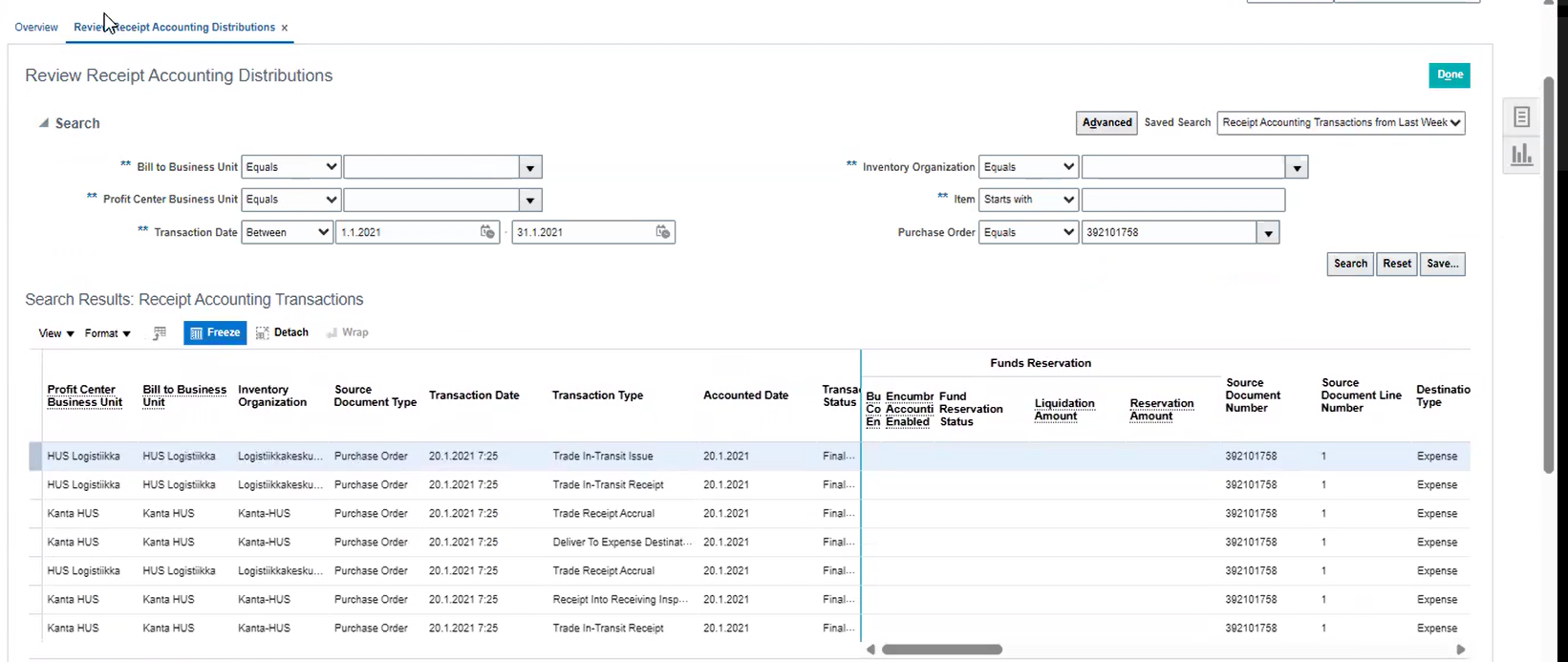Toggle Wrap for the table column
The width and height of the screenshot is (1568, 662).
[x=347, y=332]
